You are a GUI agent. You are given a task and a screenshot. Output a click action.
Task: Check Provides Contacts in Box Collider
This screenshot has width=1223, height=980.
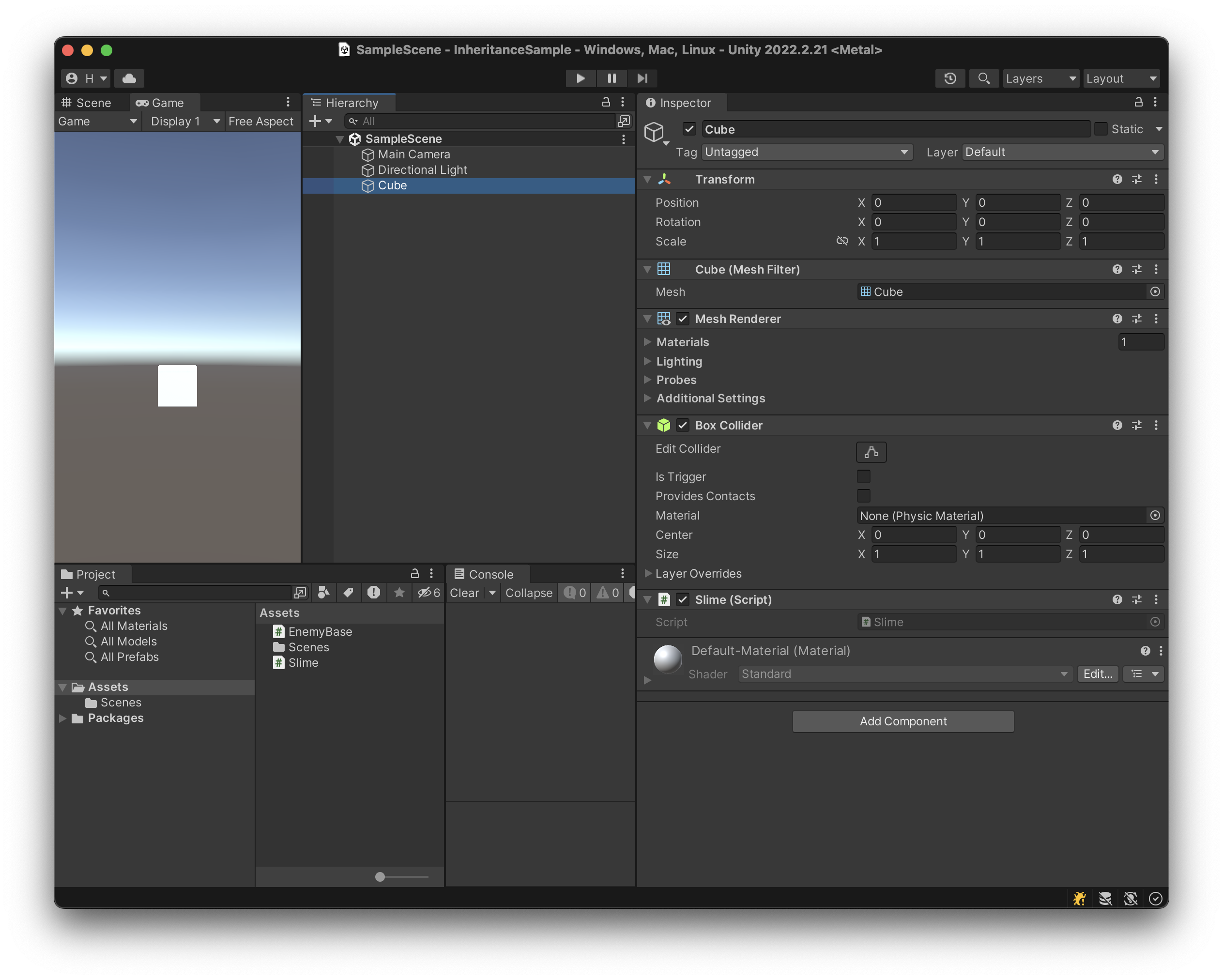(x=863, y=496)
